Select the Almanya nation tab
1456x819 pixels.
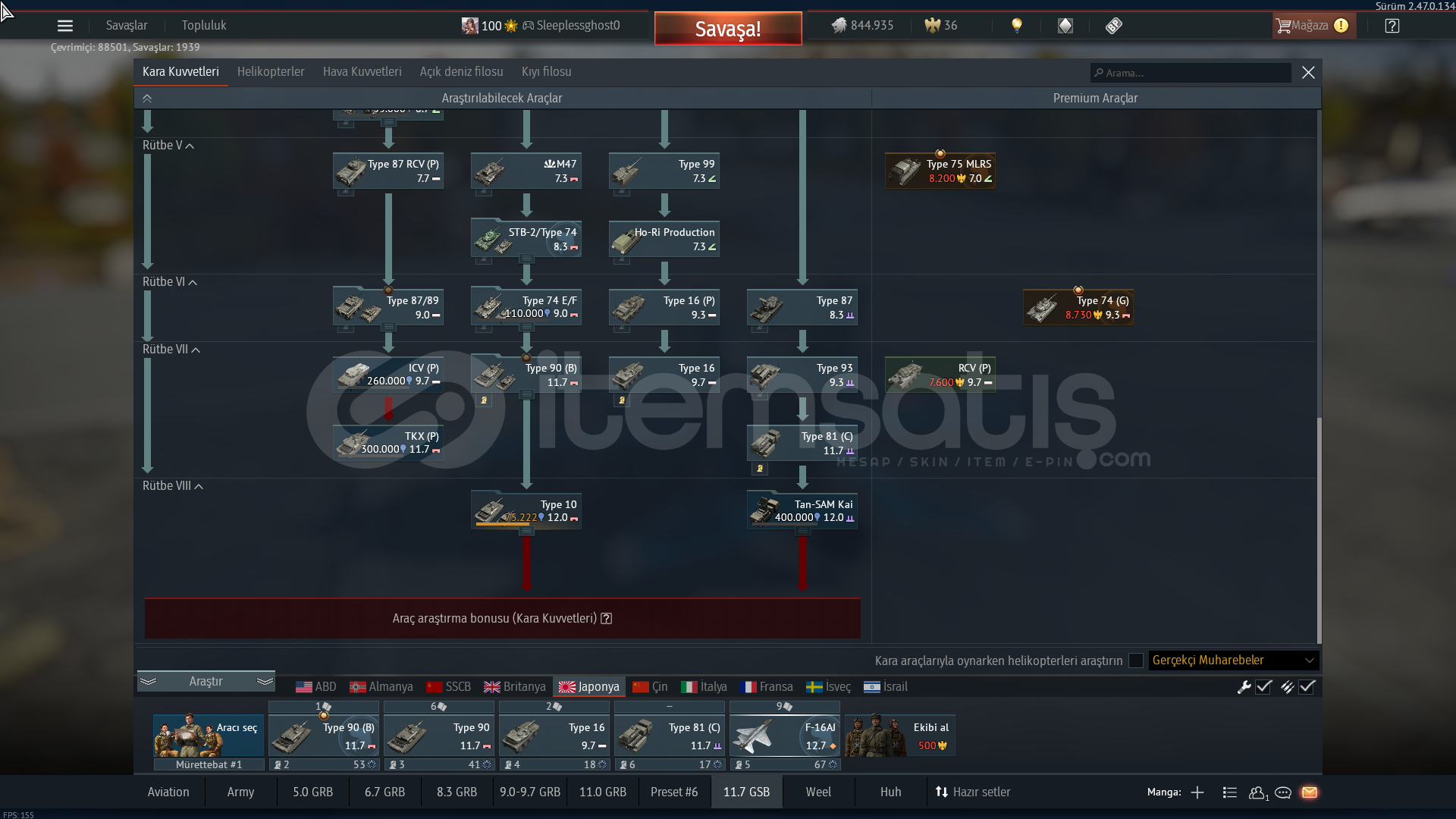click(381, 687)
